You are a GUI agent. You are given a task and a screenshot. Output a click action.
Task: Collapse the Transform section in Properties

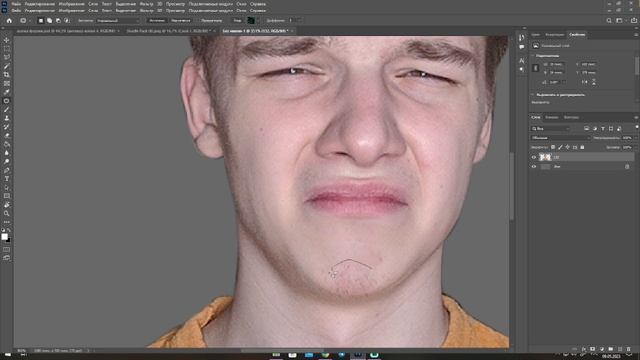(x=533, y=56)
